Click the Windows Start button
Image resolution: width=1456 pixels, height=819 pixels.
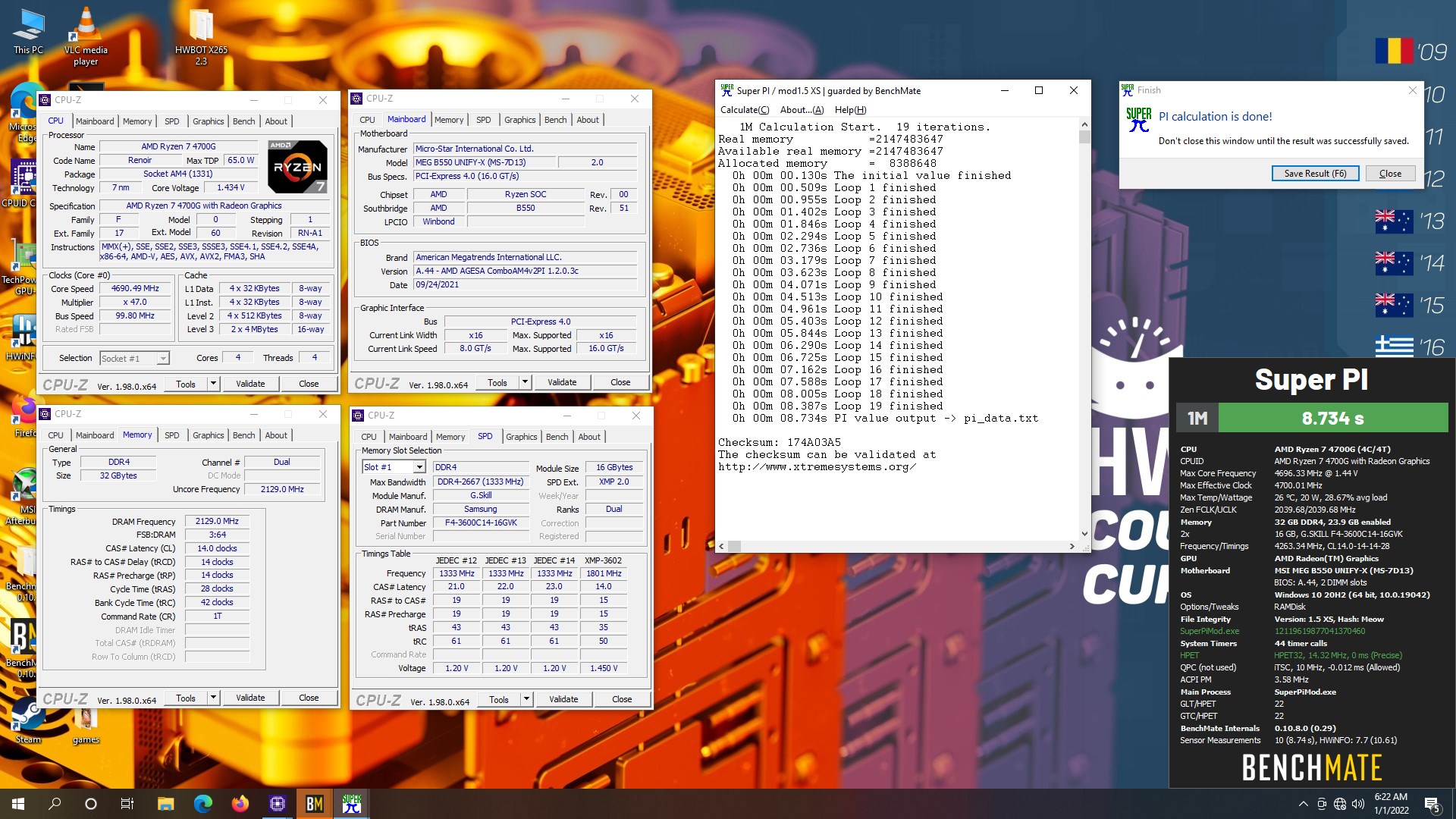pos(18,804)
